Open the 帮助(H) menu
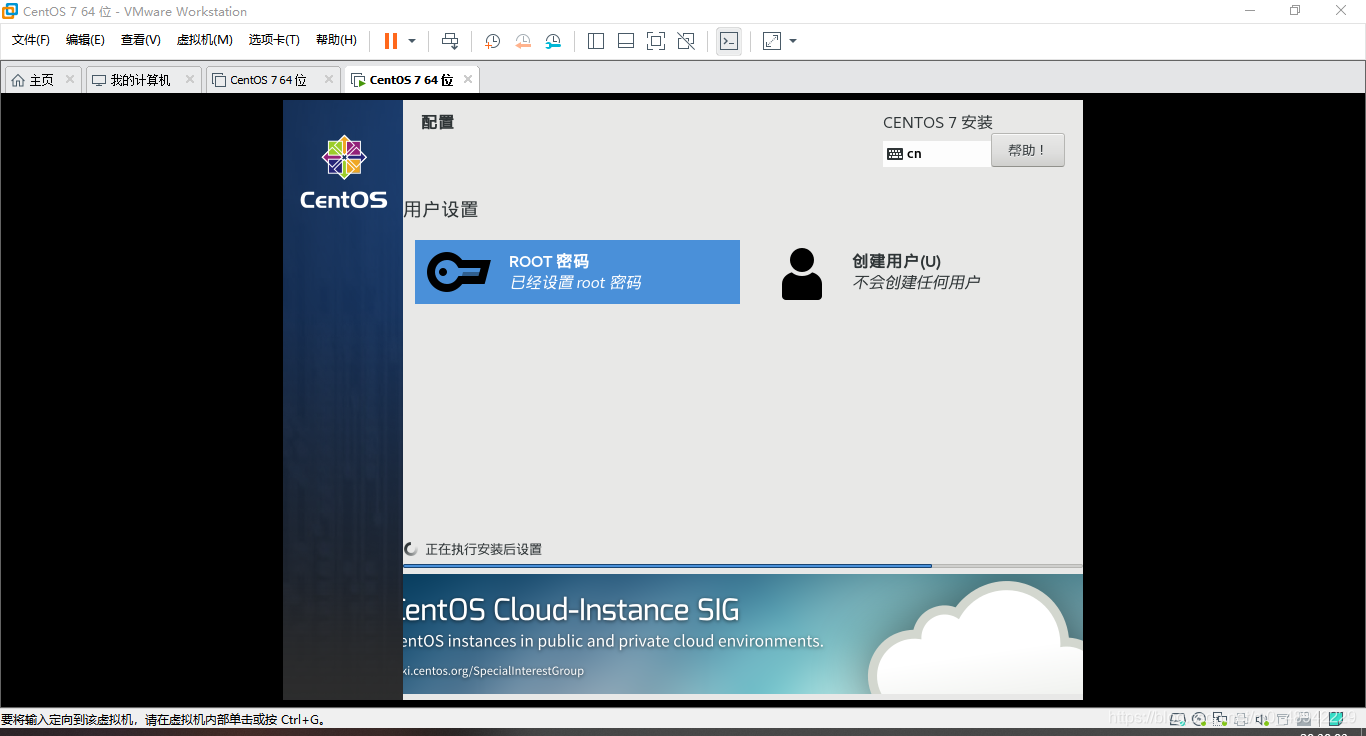The width and height of the screenshot is (1366, 736). (x=336, y=40)
